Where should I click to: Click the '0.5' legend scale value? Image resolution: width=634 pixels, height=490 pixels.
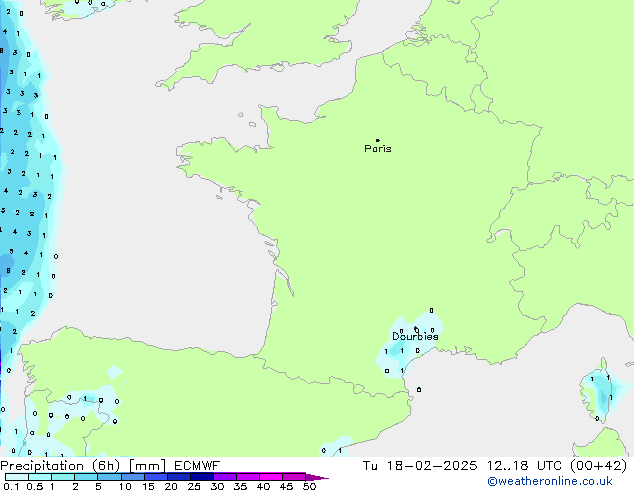coord(35,486)
